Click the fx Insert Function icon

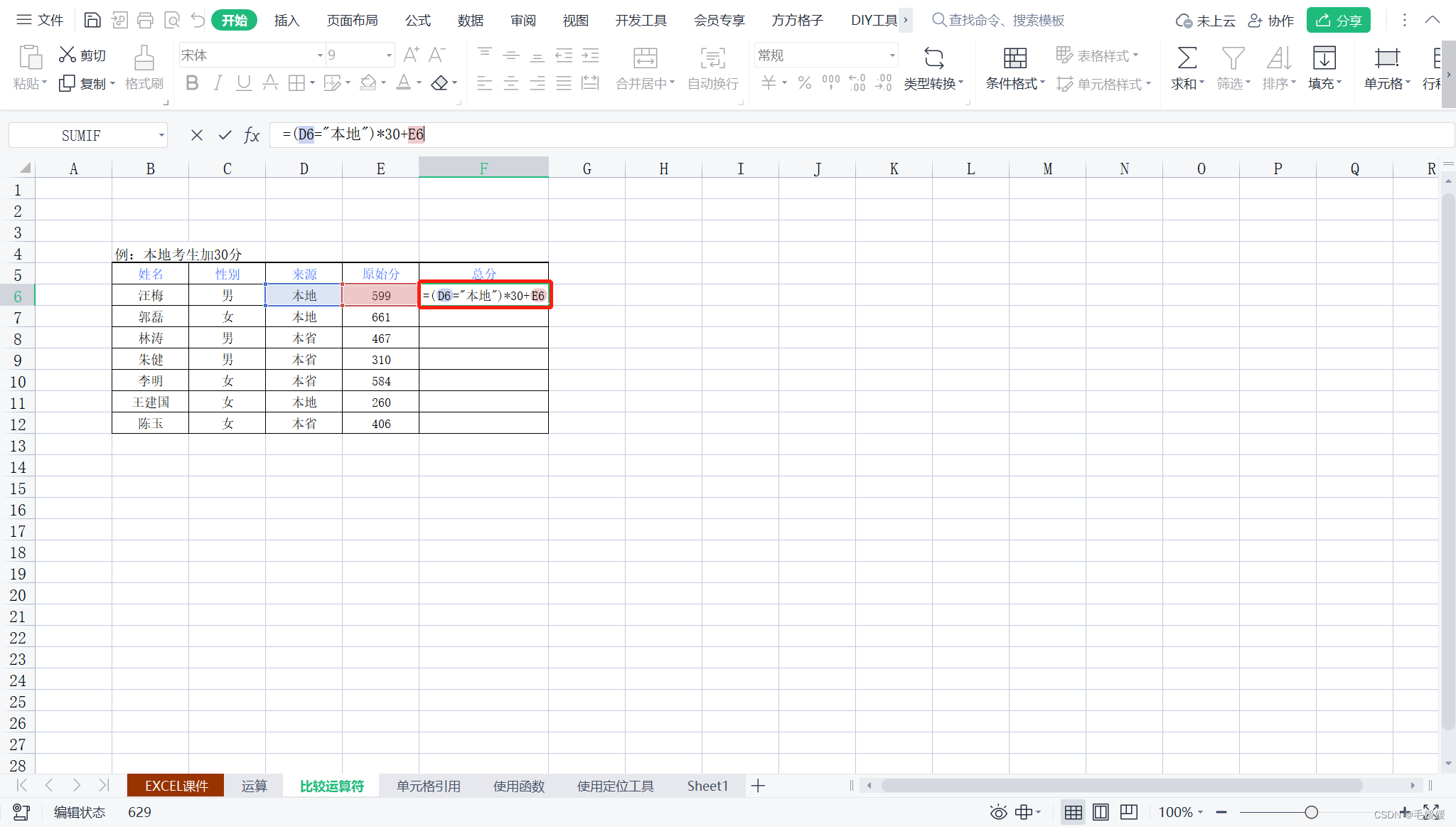point(252,135)
